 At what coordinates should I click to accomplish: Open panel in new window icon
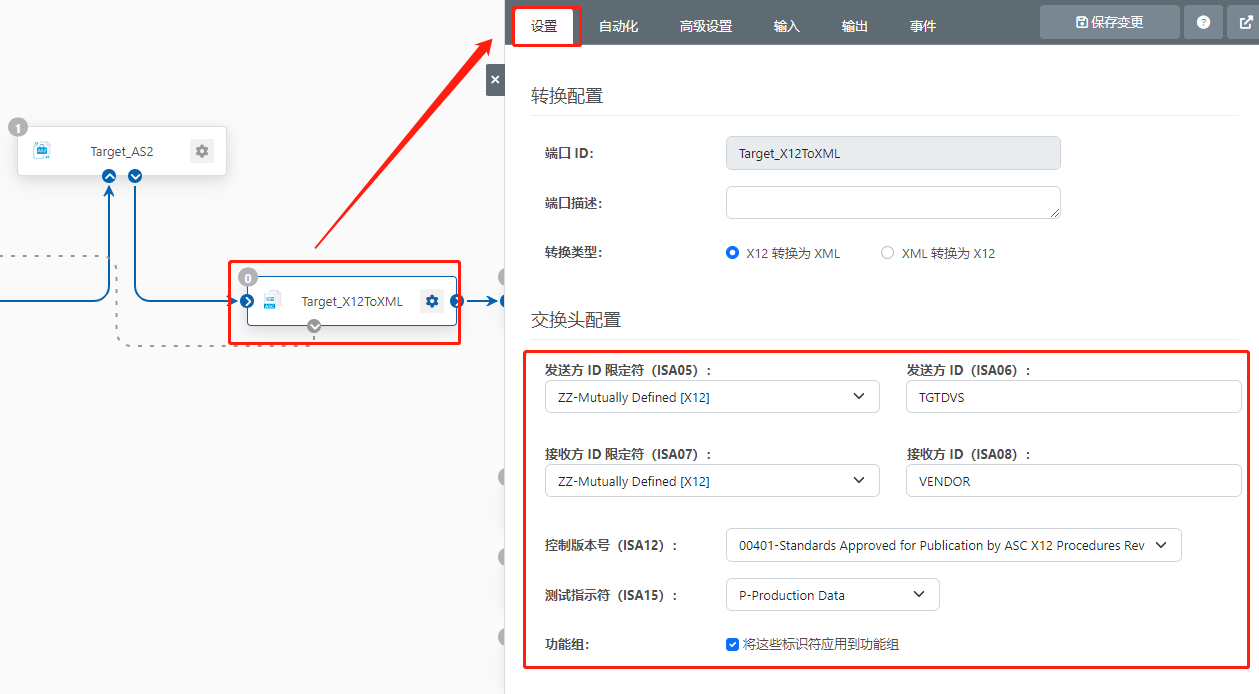tap(1243, 22)
